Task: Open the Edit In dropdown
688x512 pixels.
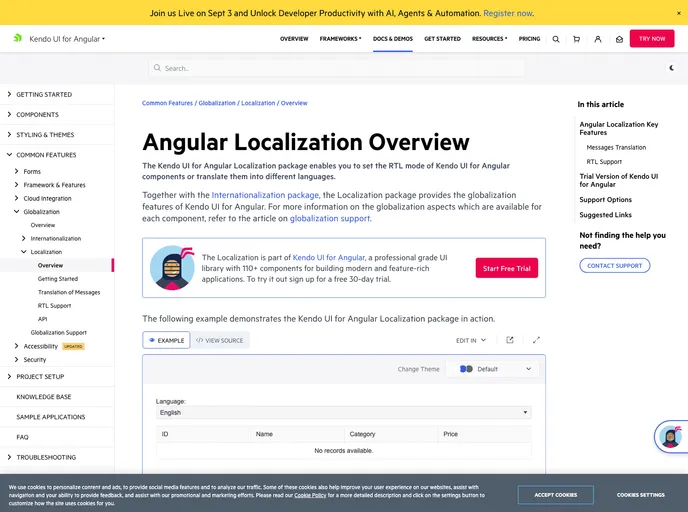Action: coord(471,340)
